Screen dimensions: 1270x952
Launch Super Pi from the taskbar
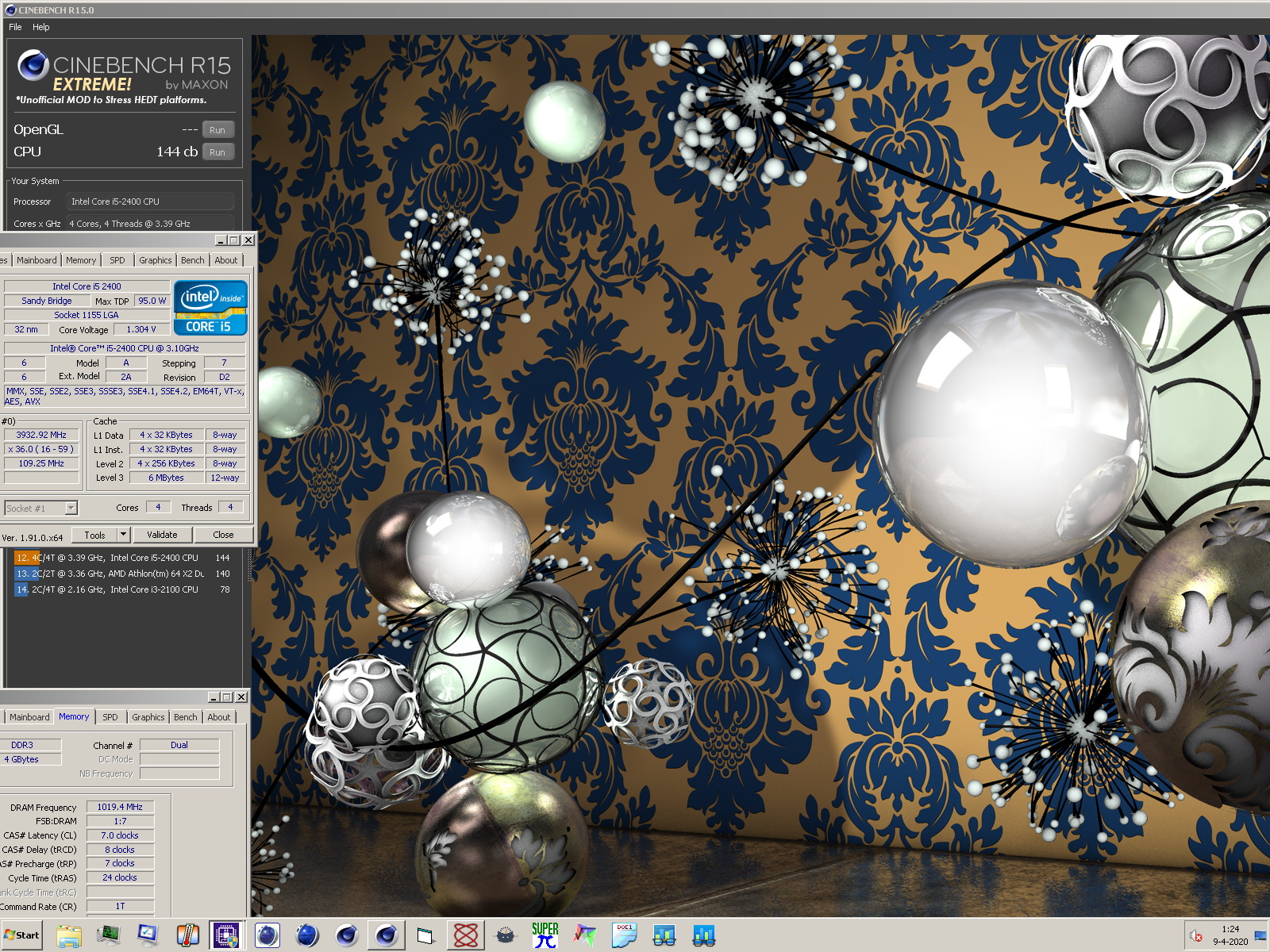545,936
